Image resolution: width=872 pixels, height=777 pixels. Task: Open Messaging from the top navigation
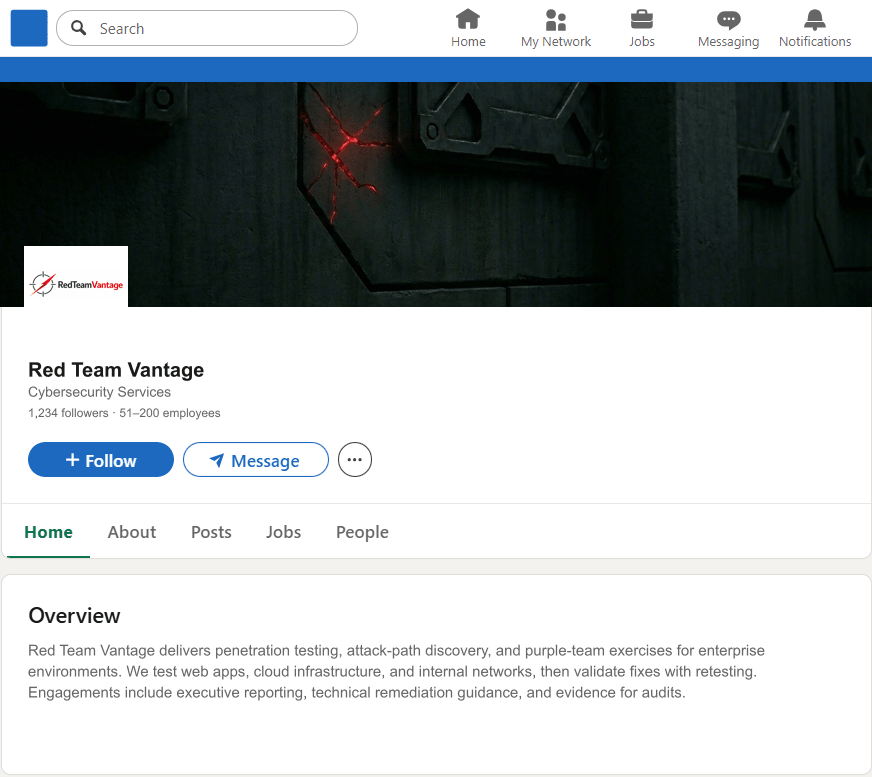click(x=728, y=29)
